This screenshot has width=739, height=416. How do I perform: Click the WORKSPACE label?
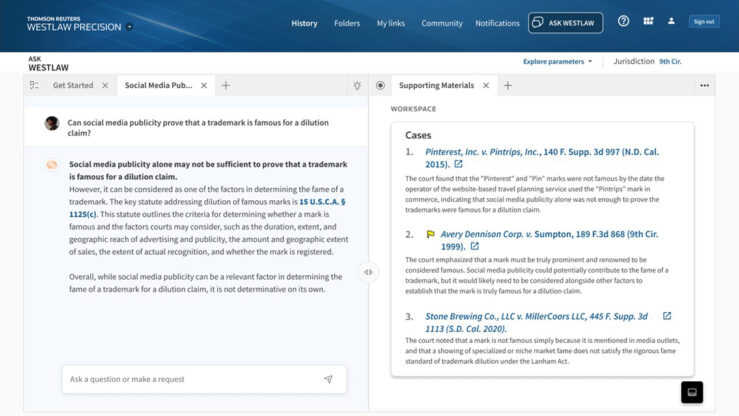coord(413,109)
